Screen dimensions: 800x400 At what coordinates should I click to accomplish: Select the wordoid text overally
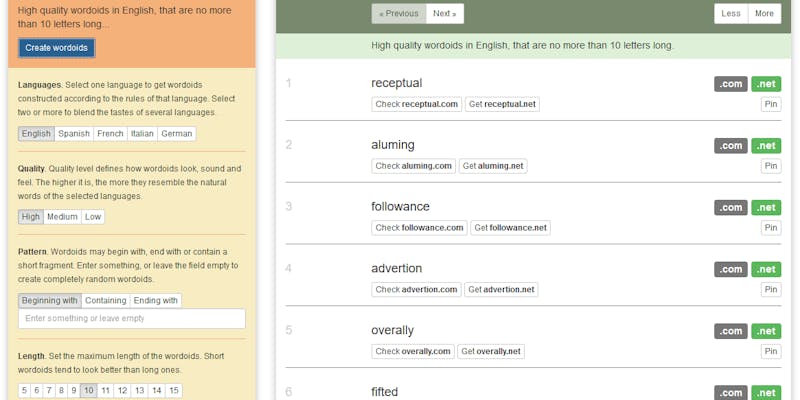(x=392, y=330)
